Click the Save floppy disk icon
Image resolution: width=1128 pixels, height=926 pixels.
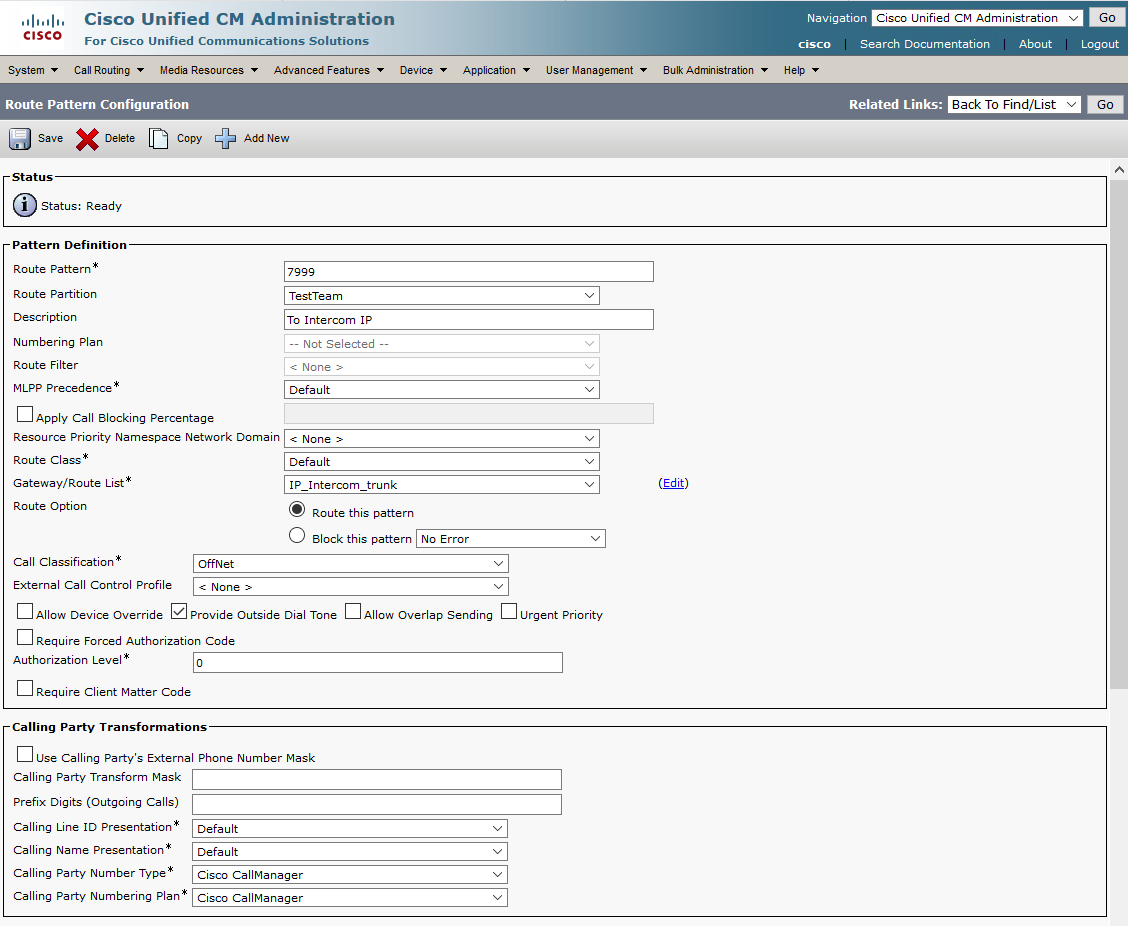[x=20, y=139]
